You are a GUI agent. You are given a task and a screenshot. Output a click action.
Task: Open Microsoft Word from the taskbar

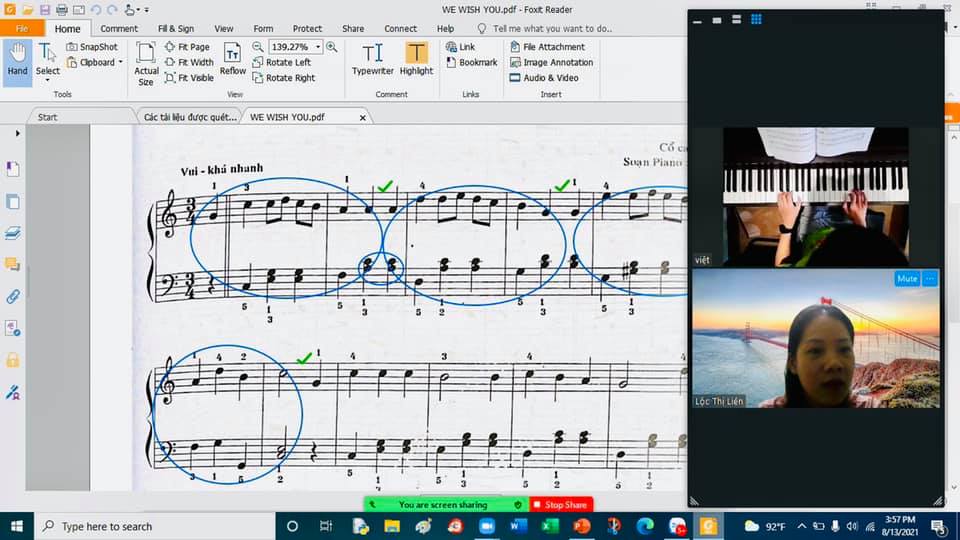coord(519,526)
